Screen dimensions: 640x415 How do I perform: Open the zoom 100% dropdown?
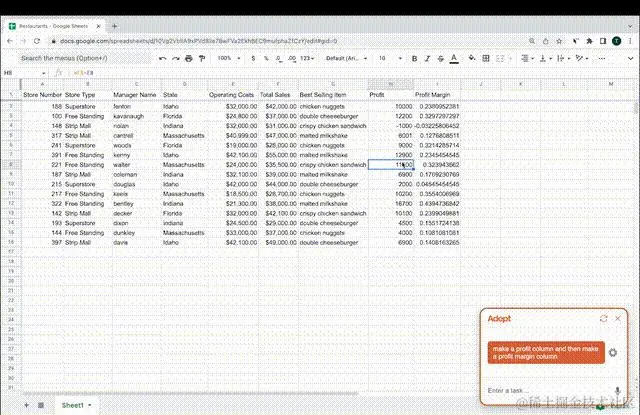click(x=229, y=58)
